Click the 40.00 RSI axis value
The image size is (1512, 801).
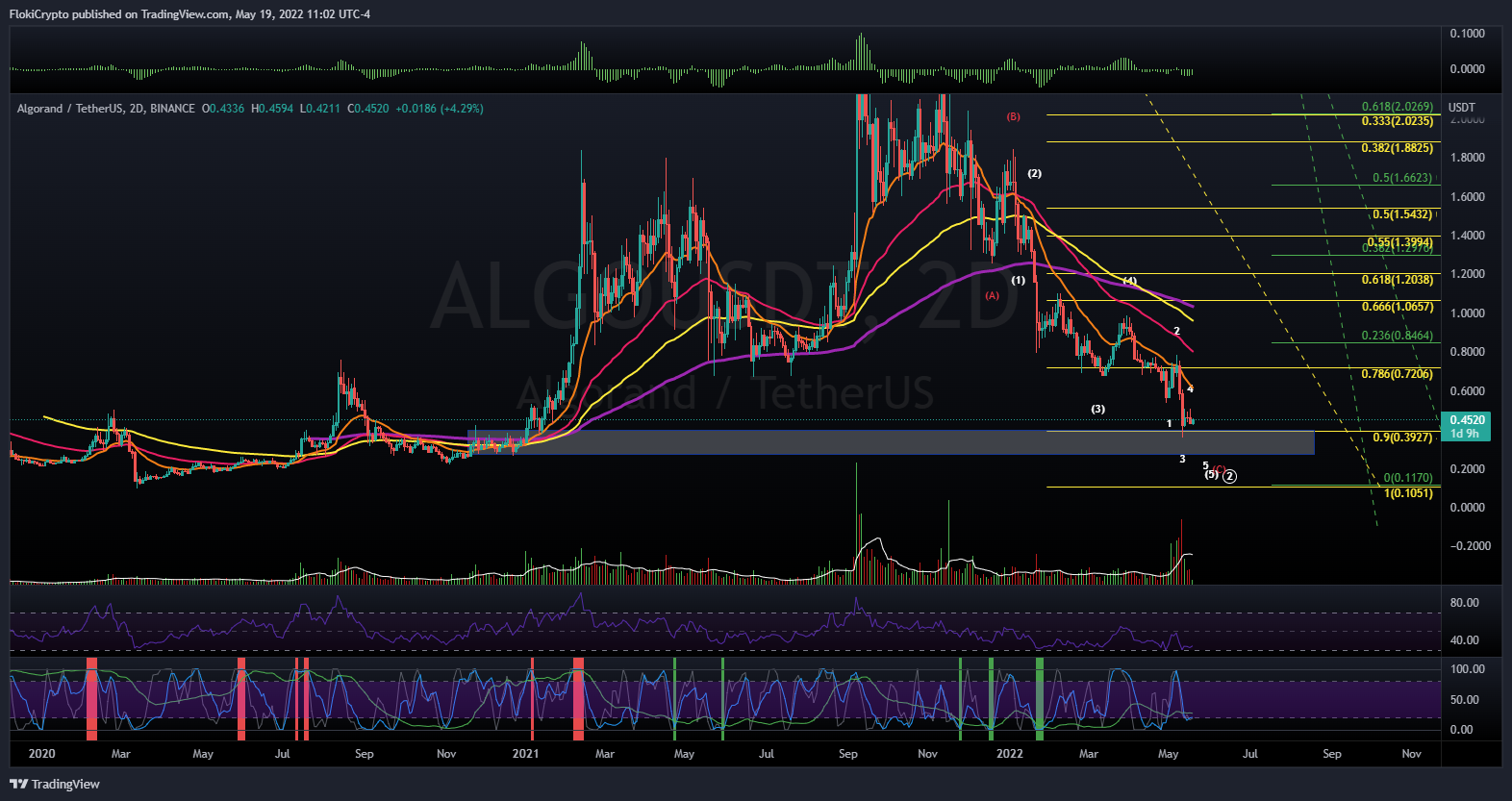[1464, 640]
